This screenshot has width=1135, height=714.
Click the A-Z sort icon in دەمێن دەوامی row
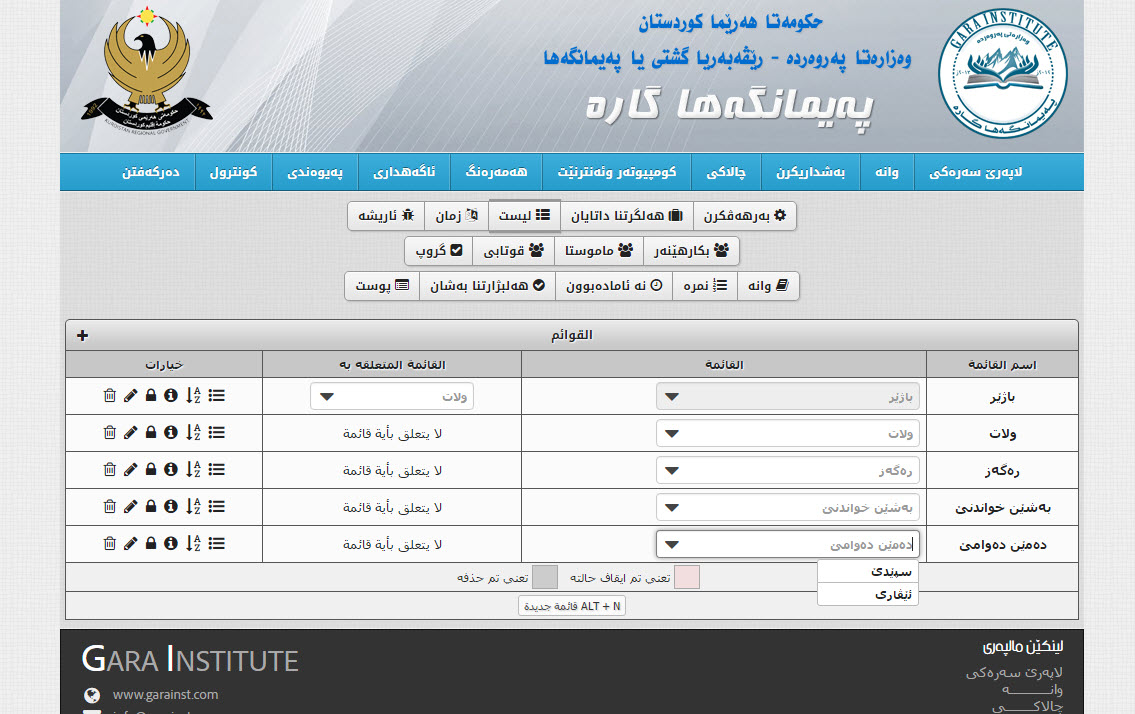tap(193, 544)
